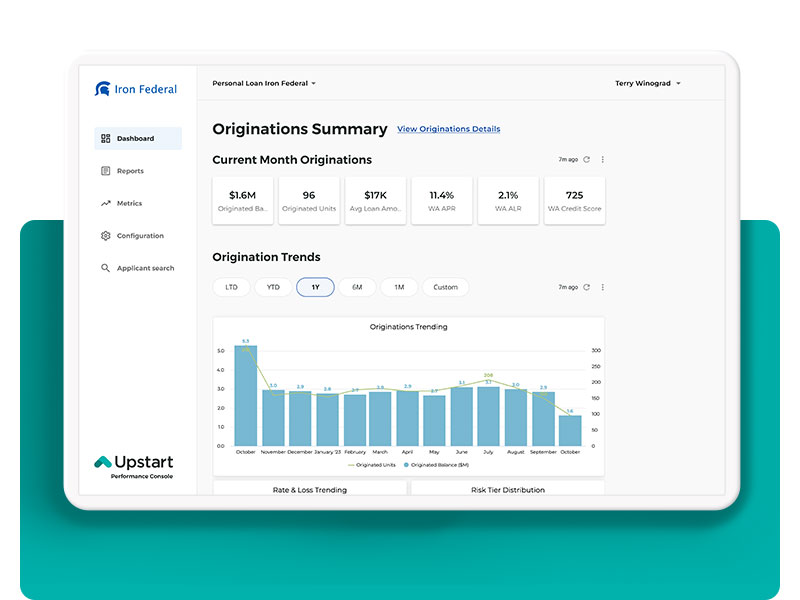Click the July bar in chart
This screenshot has width=800, height=600.
point(488,416)
